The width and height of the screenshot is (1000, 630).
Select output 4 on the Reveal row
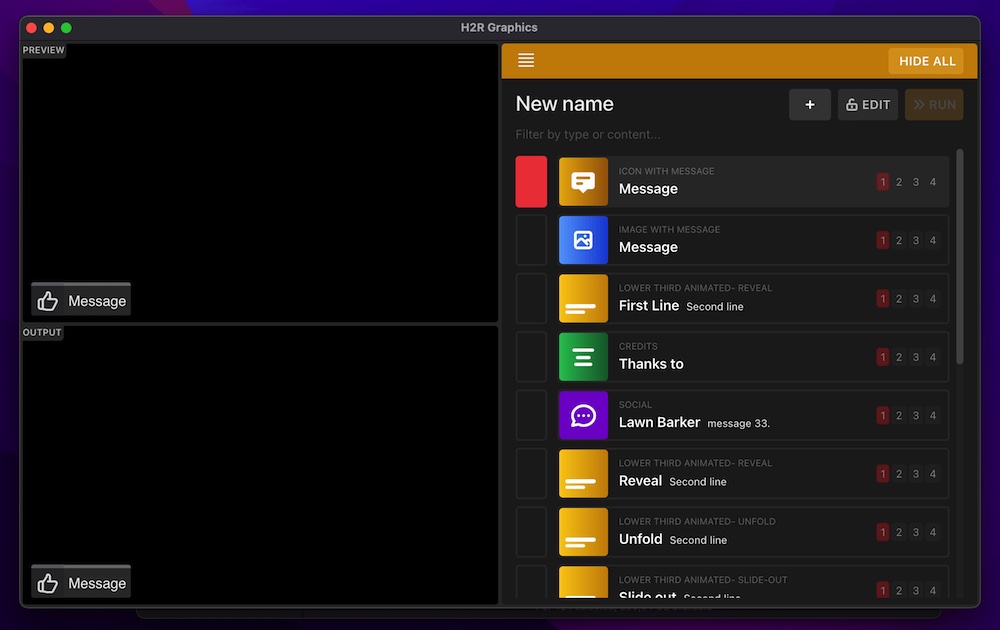[932, 474]
